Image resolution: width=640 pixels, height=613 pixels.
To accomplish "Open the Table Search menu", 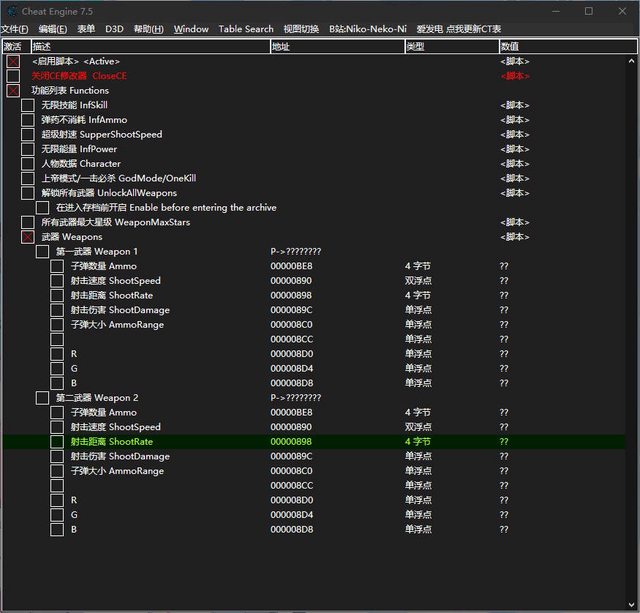I will point(246,29).
